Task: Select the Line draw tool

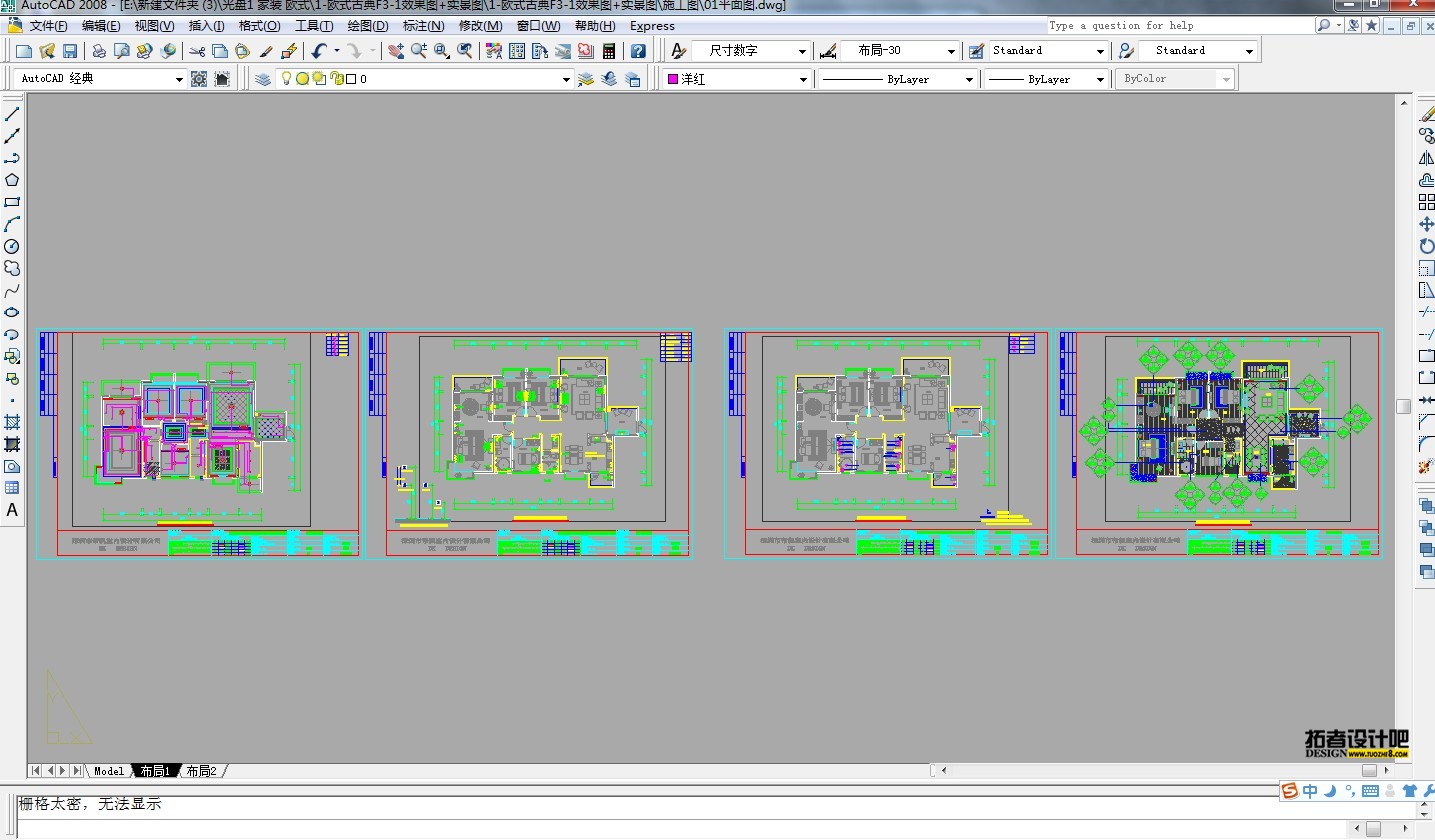Action: click(x=12, y=114)
